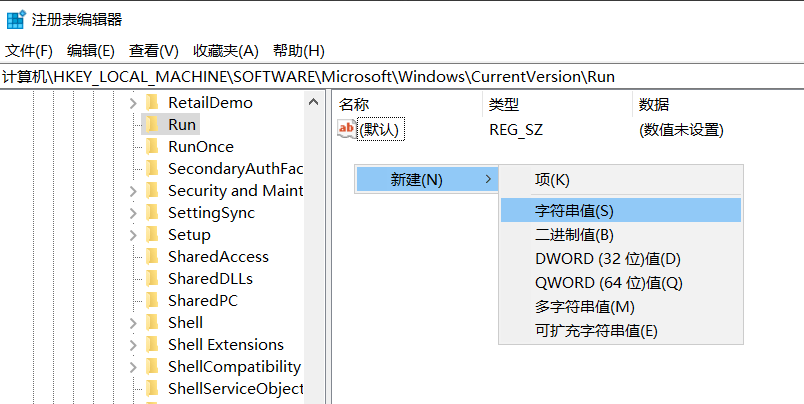This screenshot has height=404, width=804.
Task: Click the folder icon beside SharedAccess
Action: click(x=152, y=256)
